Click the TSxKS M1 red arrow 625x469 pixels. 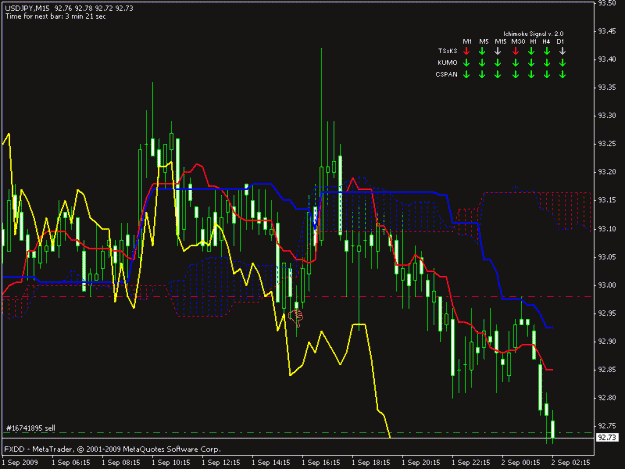[466, 51]
